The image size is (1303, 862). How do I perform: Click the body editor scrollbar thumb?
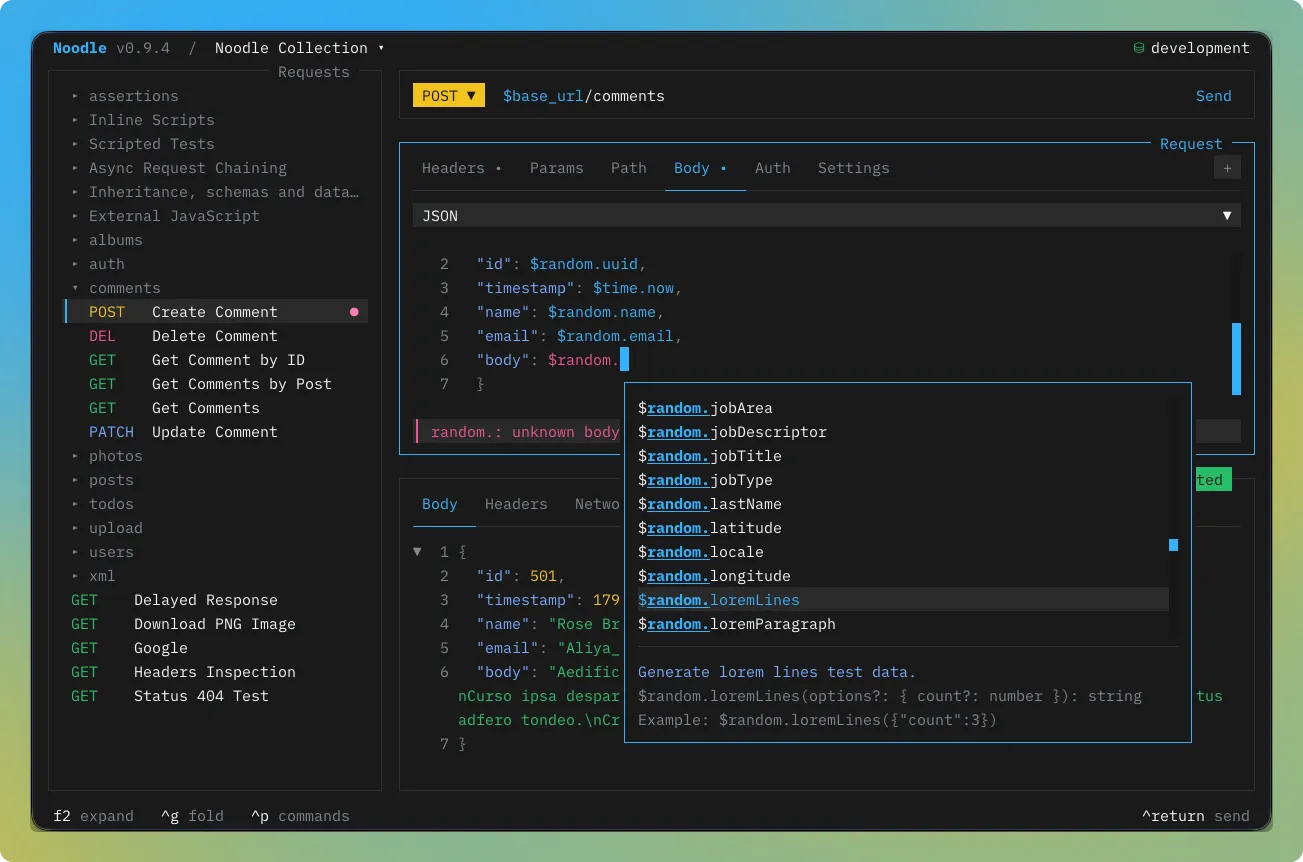pyautogui.click(x=1236, y=358)
